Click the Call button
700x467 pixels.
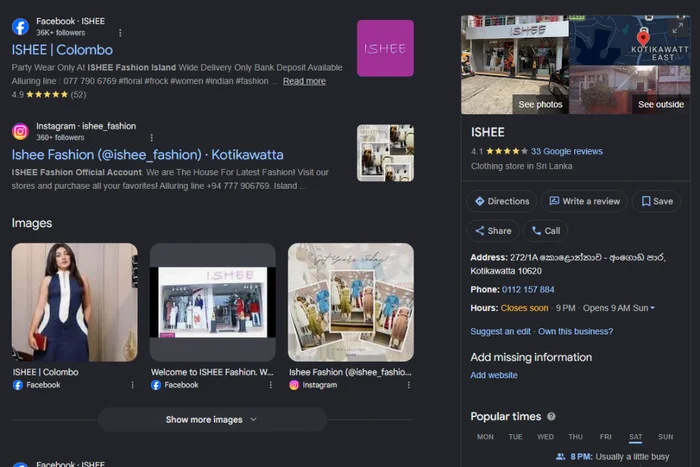[546, 231]
